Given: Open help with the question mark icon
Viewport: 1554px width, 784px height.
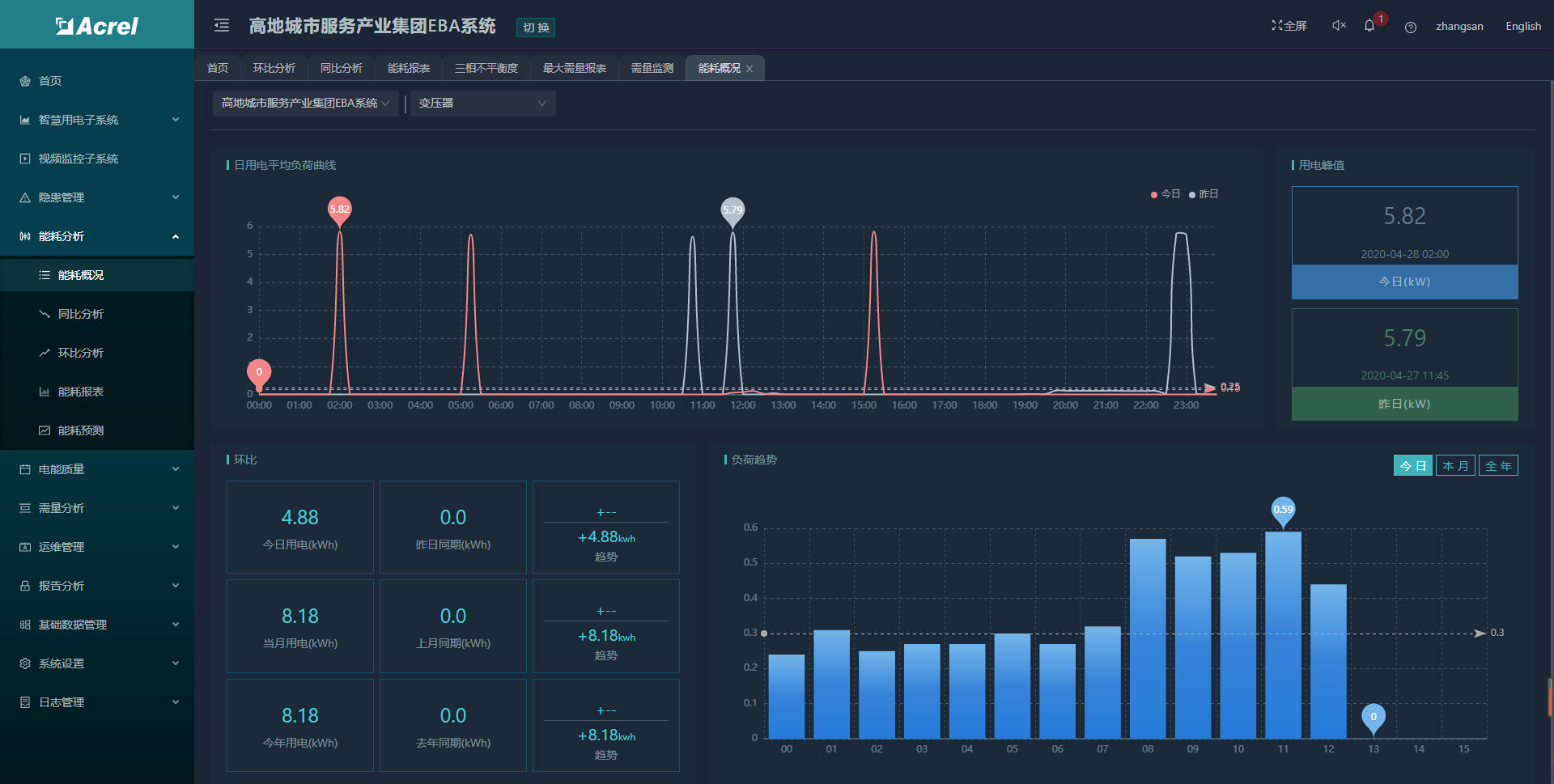Looking at the screenshot, I should click(x=1411, y=27).
